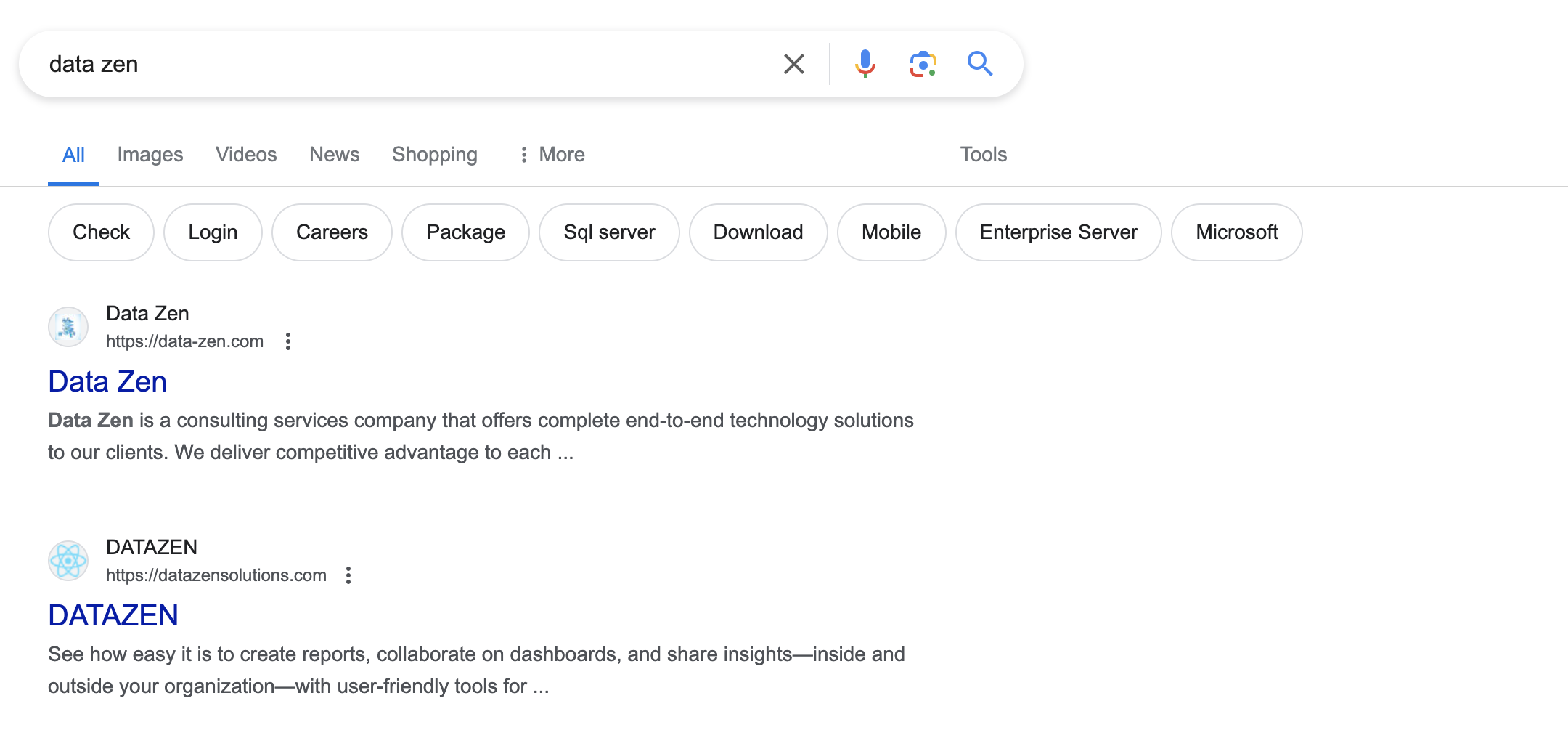Switch to the Images tab
1568x738 pixels.
coord(150,155)
